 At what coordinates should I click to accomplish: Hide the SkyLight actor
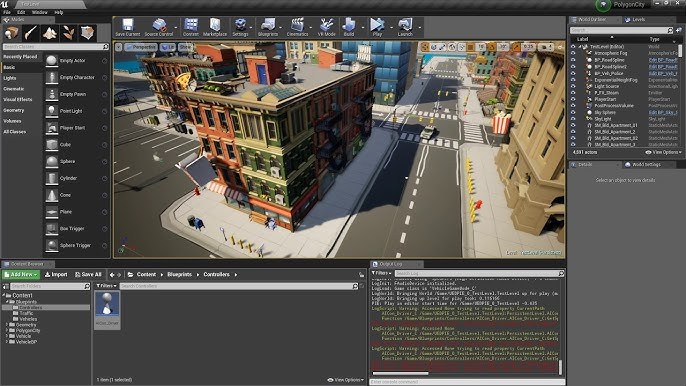click(x=573, y=119)
